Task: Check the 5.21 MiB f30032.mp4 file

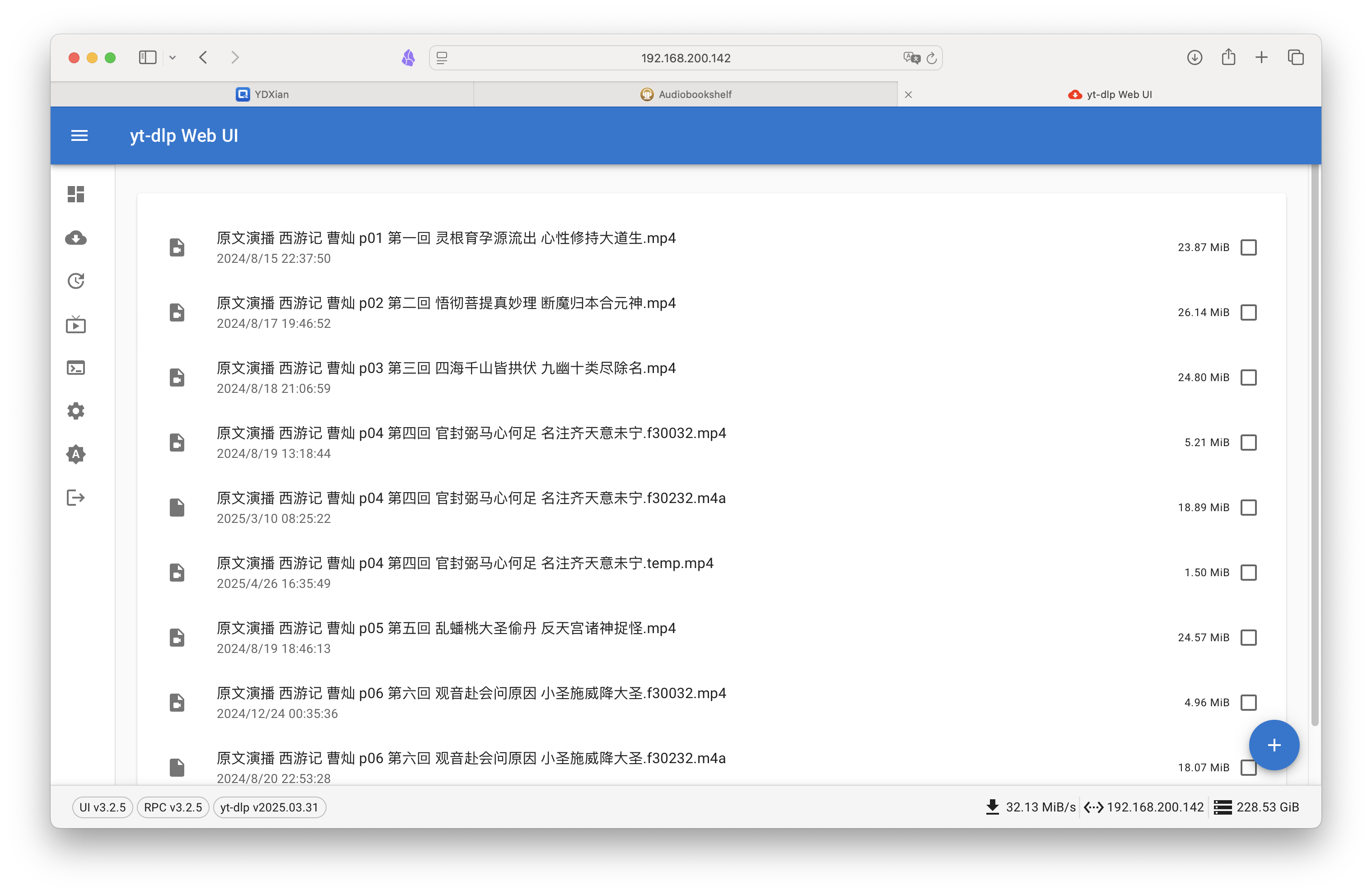Action: 1249,443
